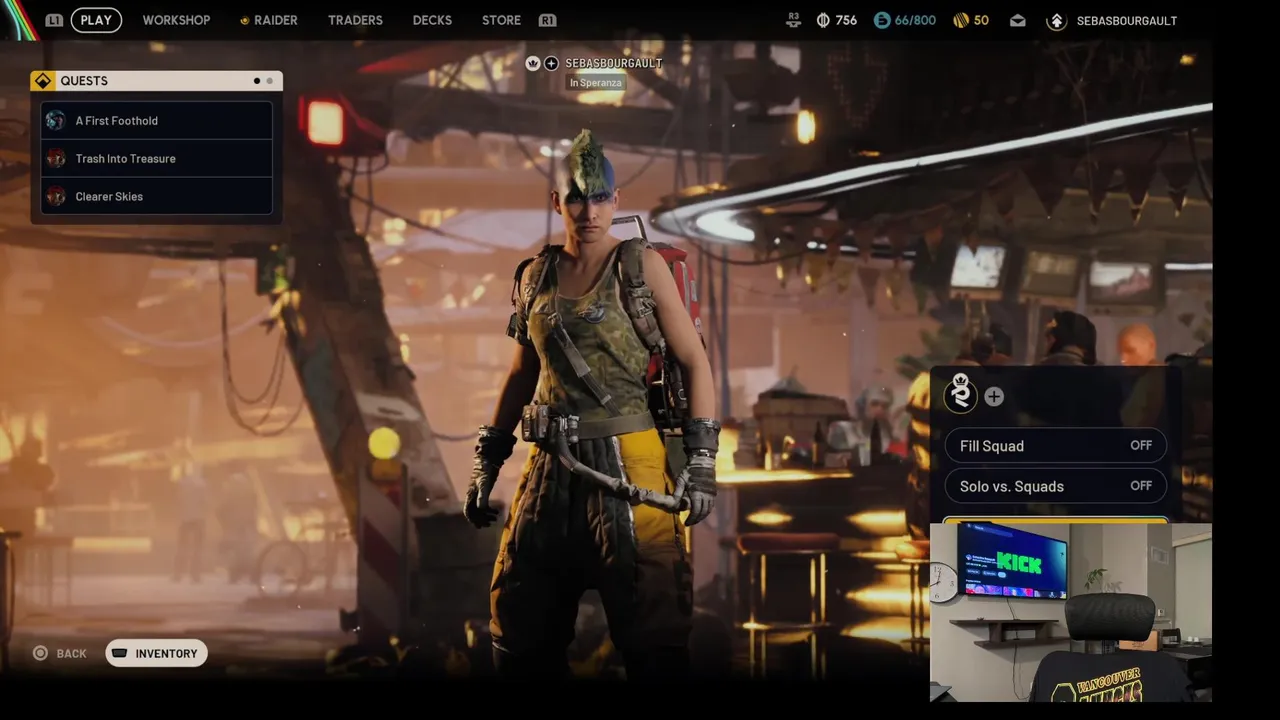
Task: Click the gold striped currency icon beside 50
Action: click(x=960, y=20)
